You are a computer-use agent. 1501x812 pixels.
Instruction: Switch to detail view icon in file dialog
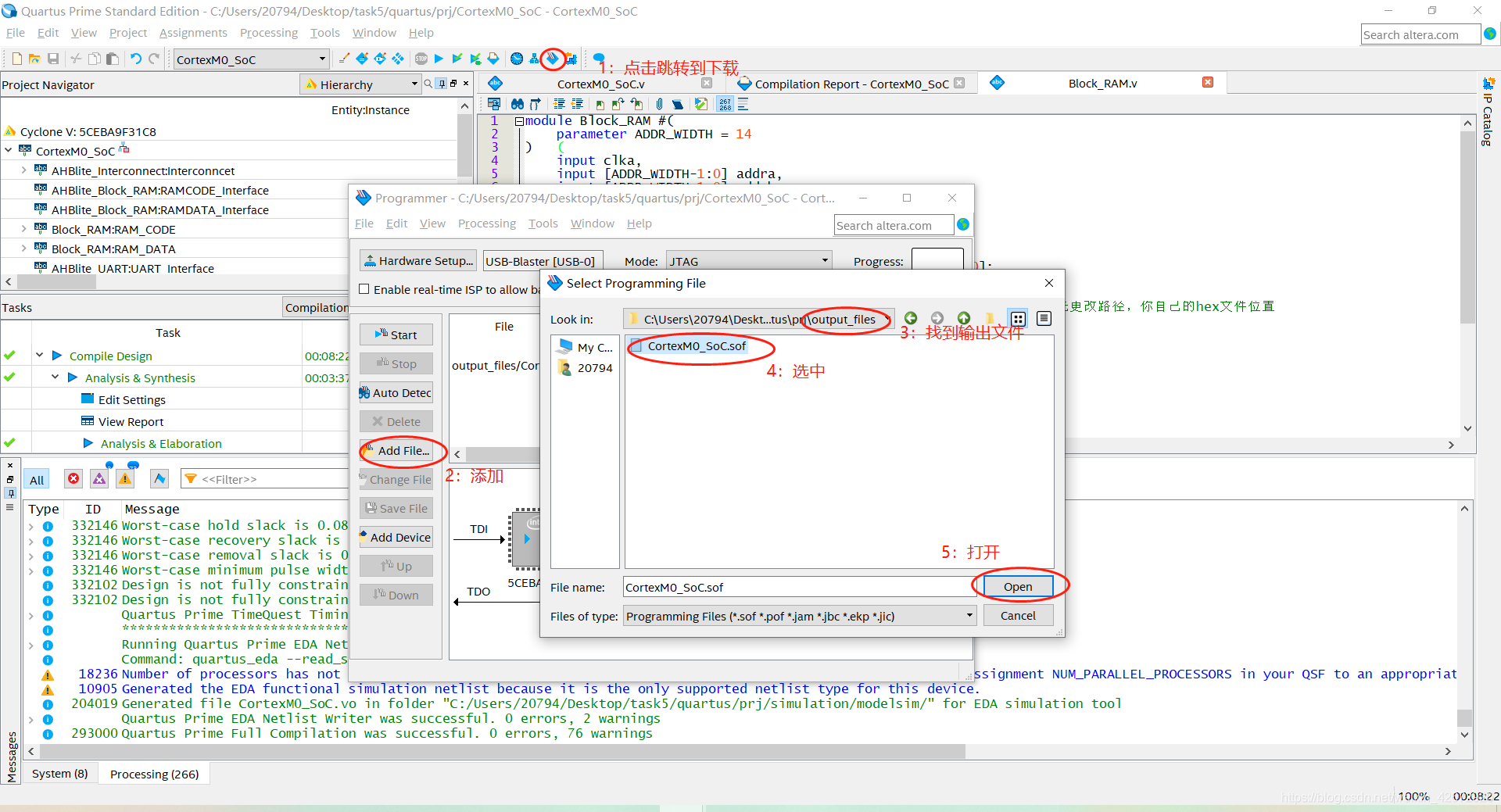(1044, 318)
